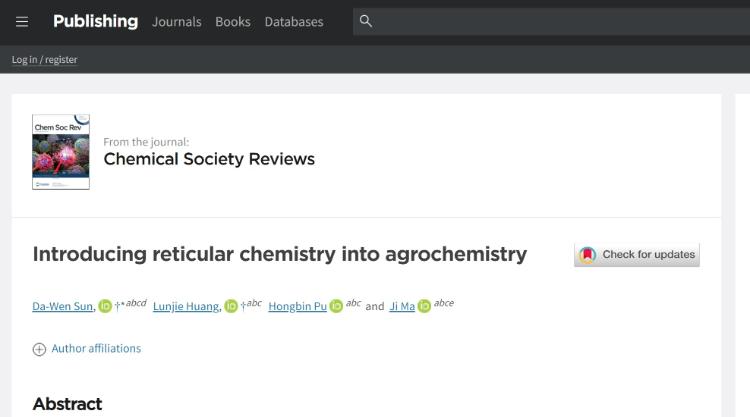Open Hongbin Pu's ORCID icon
750x417 pixels.
point(337,306)
